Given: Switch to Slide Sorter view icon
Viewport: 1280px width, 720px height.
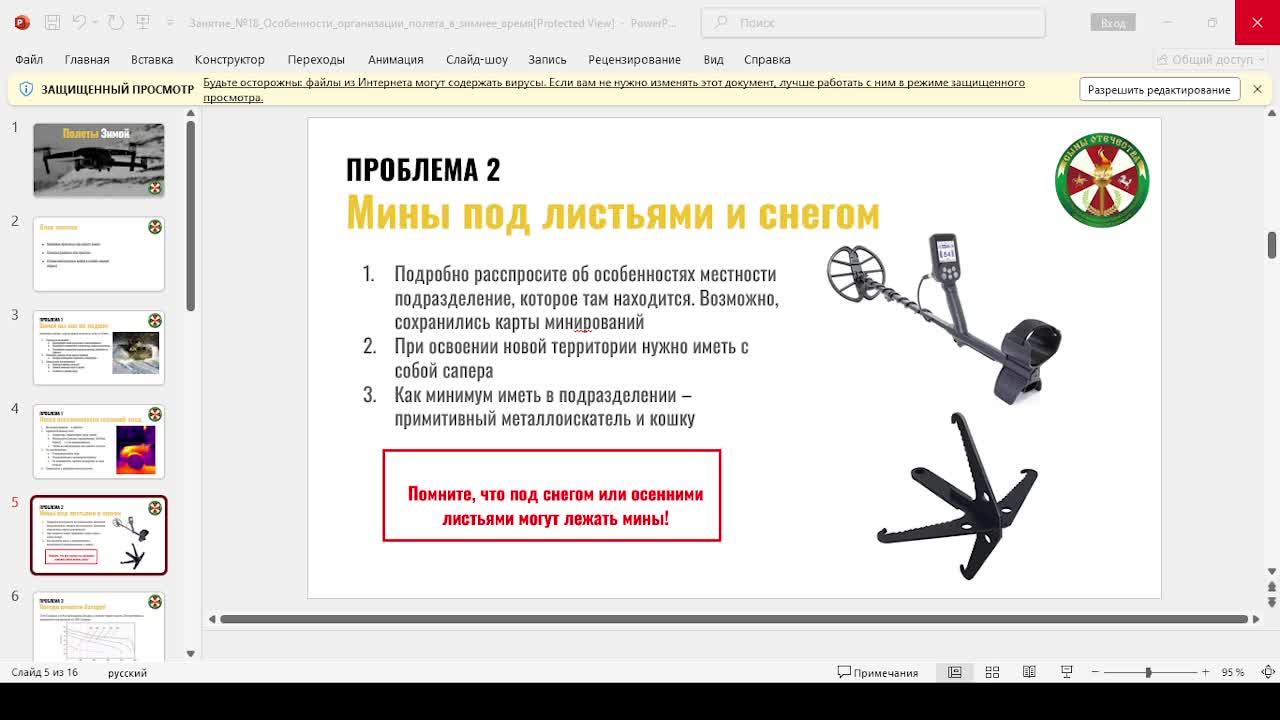Looking at the screenshot, I should (x=992, y=672).
